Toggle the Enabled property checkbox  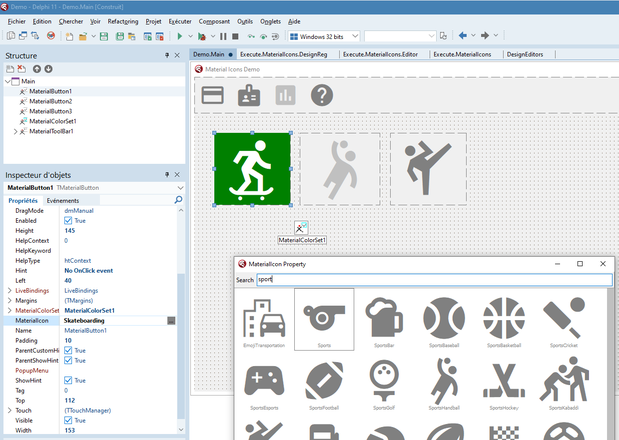pyautogui.click(x=68, y=221)
